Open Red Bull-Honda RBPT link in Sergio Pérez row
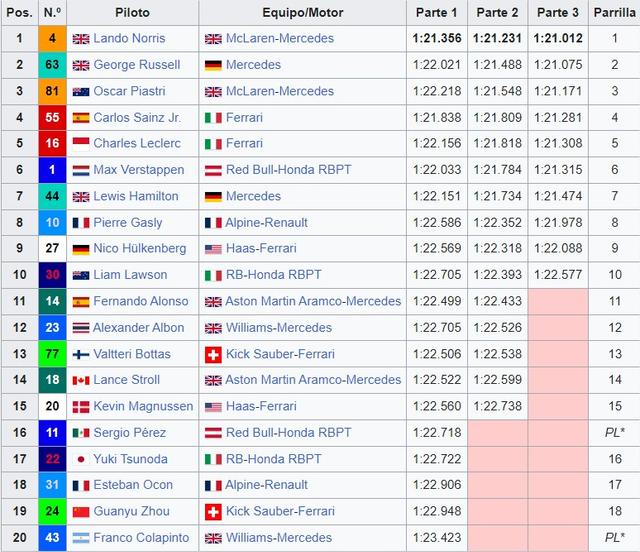The width and height of the screenshot is (640, 552). coord(289,432)
